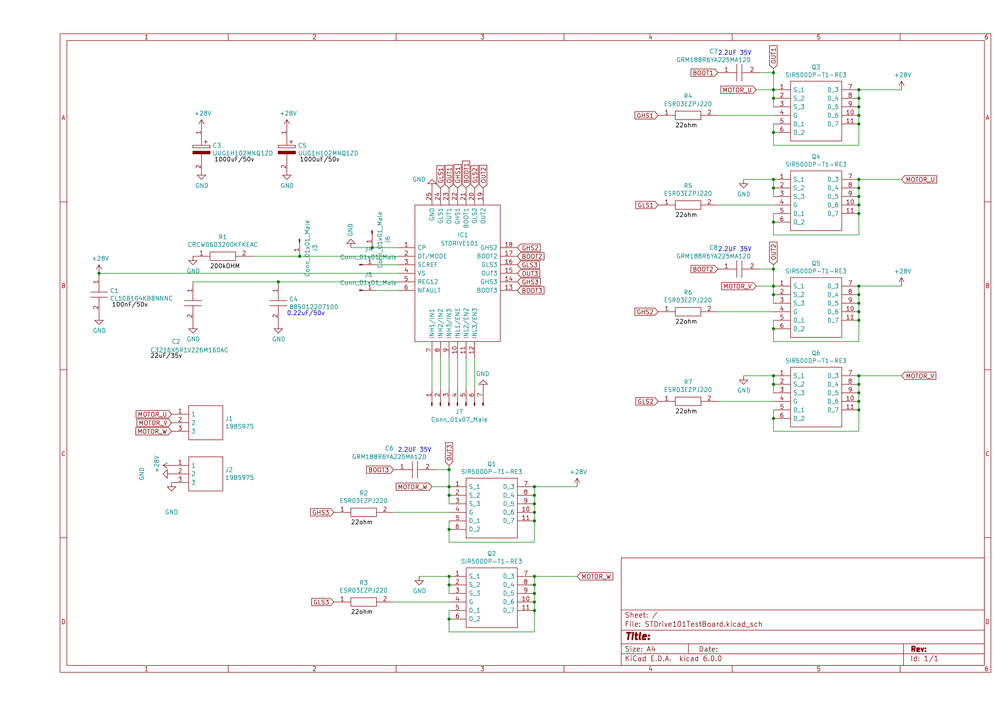Click the STDrive101TestBoard.kicad_sch file name
The image size is (998, 706).
click(x=703, y=625)
